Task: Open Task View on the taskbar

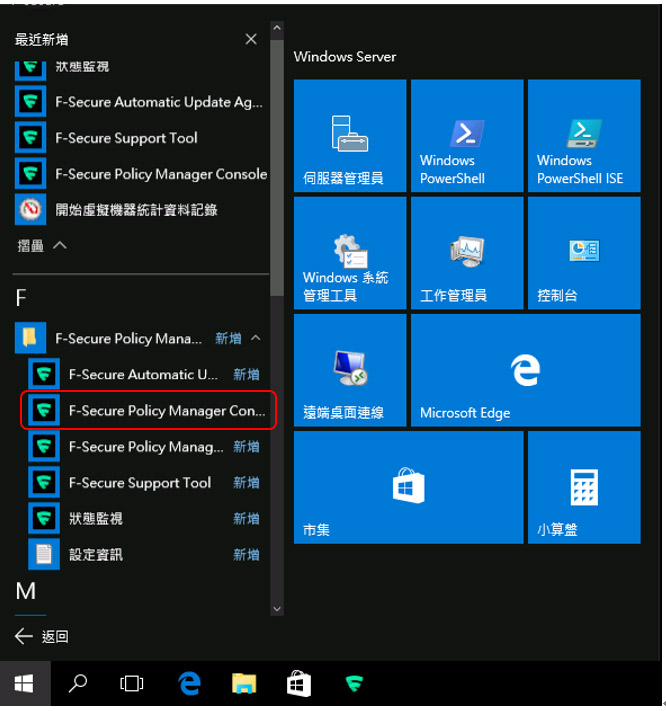Action: point(131,683)
